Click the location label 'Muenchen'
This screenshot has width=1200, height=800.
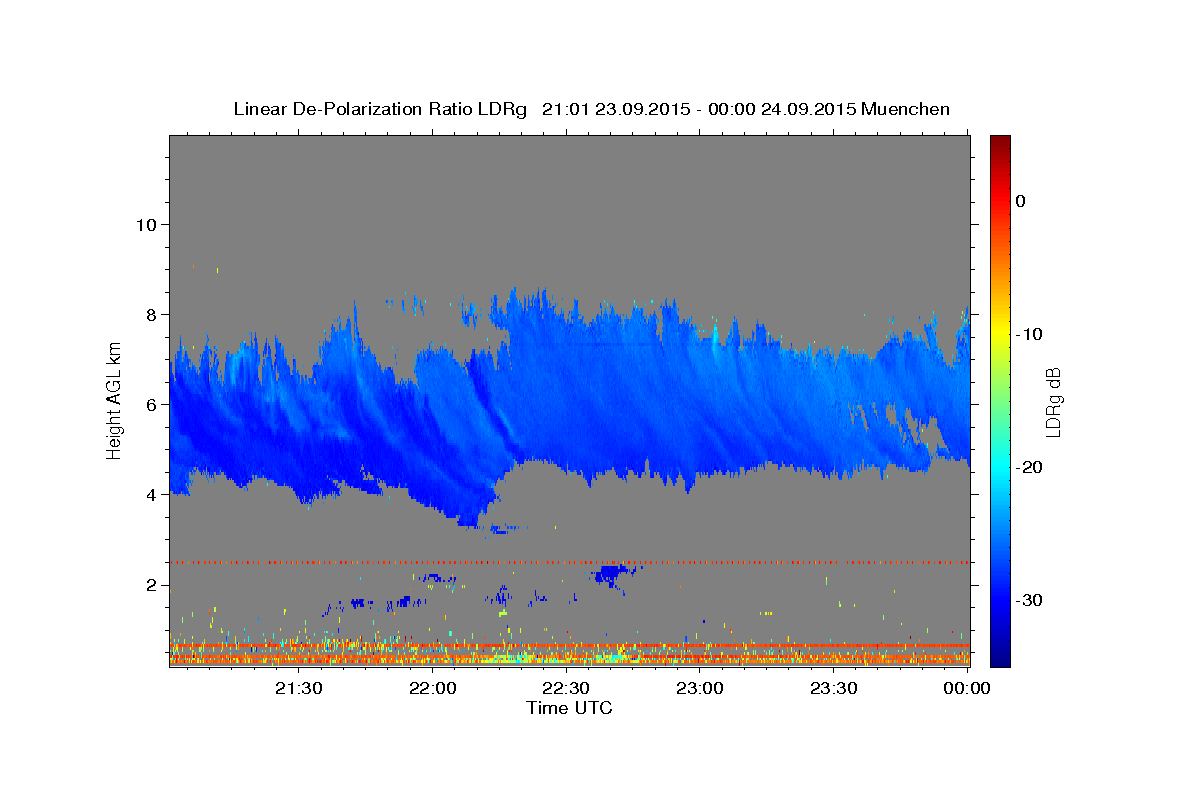coord(905,109)
